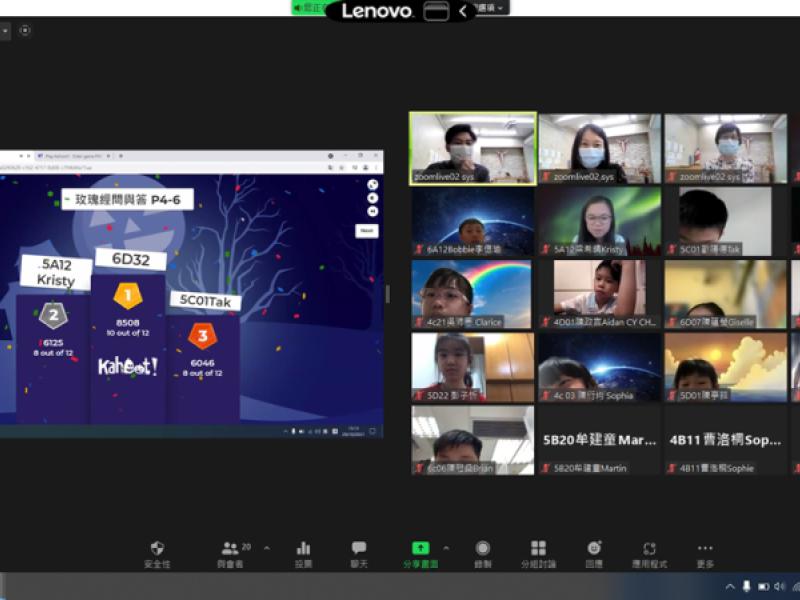800x600 pixels.
Task: Click the Next button in Kahoot
Action: [x=367, y=231]
